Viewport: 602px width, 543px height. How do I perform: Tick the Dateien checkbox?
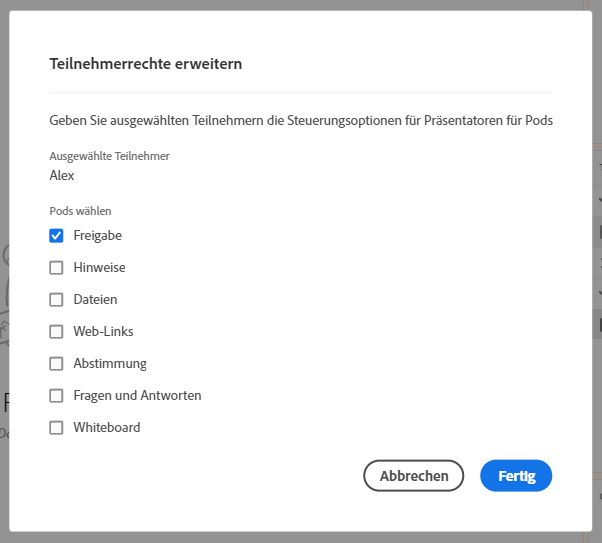click(57, 300)
